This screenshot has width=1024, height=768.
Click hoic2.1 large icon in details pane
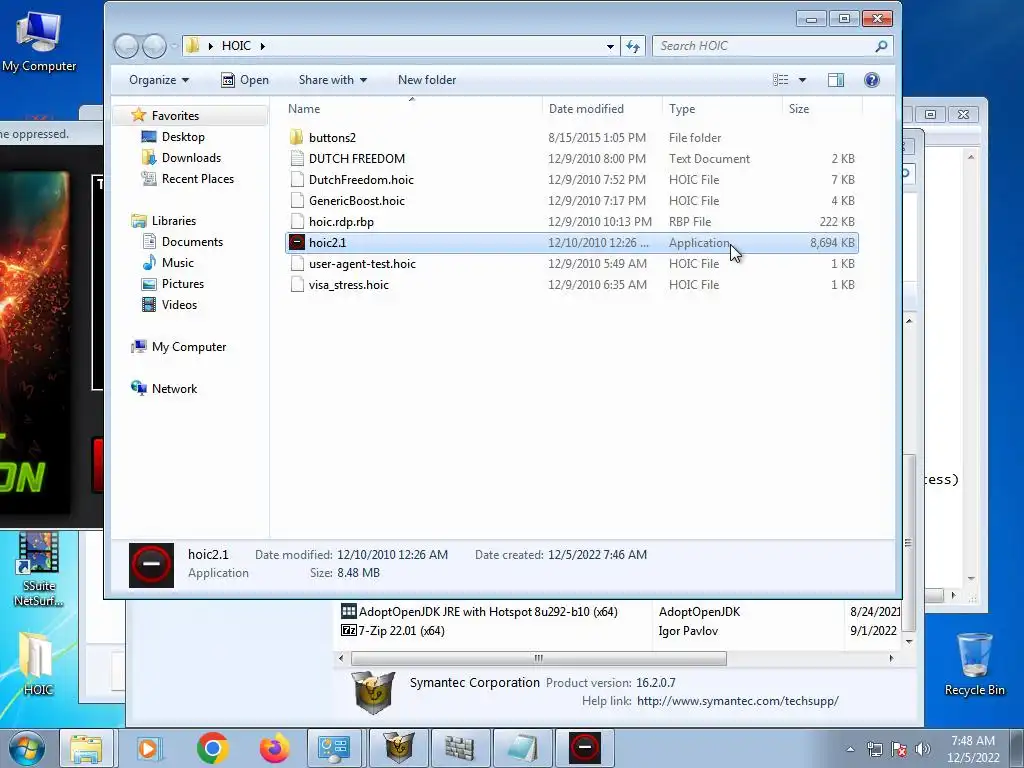pos(151,565)
